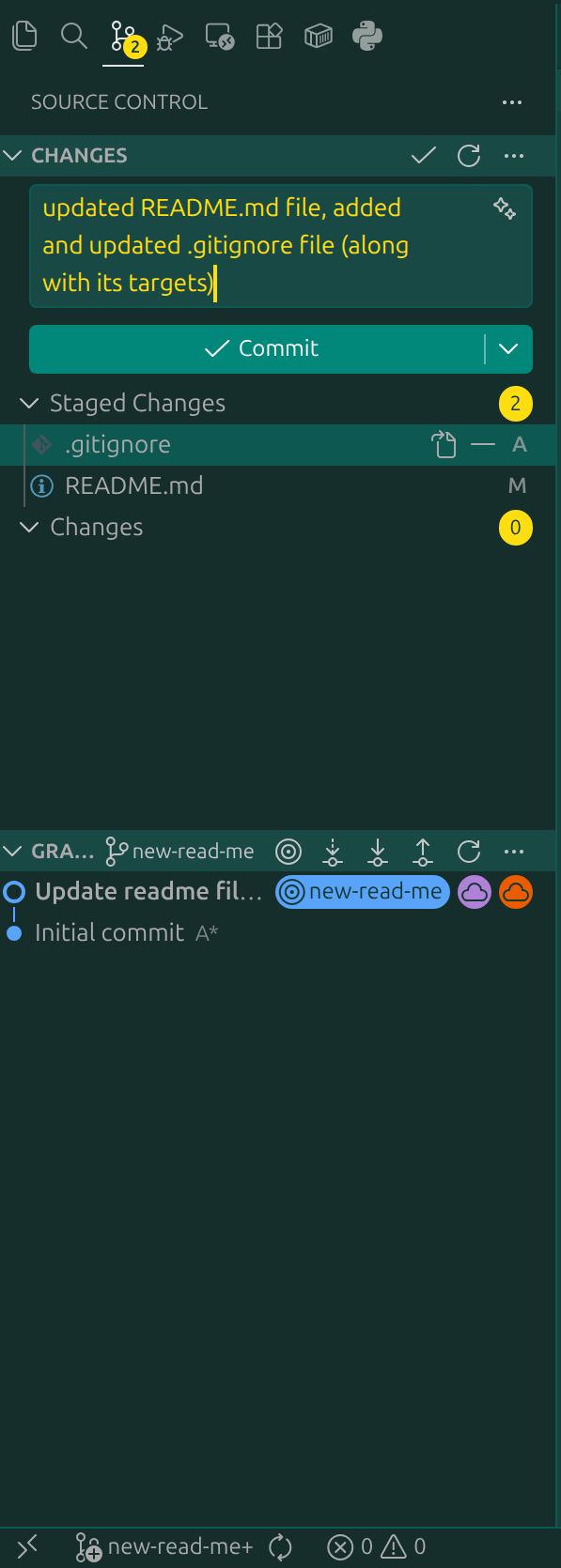Click the Push icon in the Graph toolbar
Screen dimensions: 561x1568
422,852
